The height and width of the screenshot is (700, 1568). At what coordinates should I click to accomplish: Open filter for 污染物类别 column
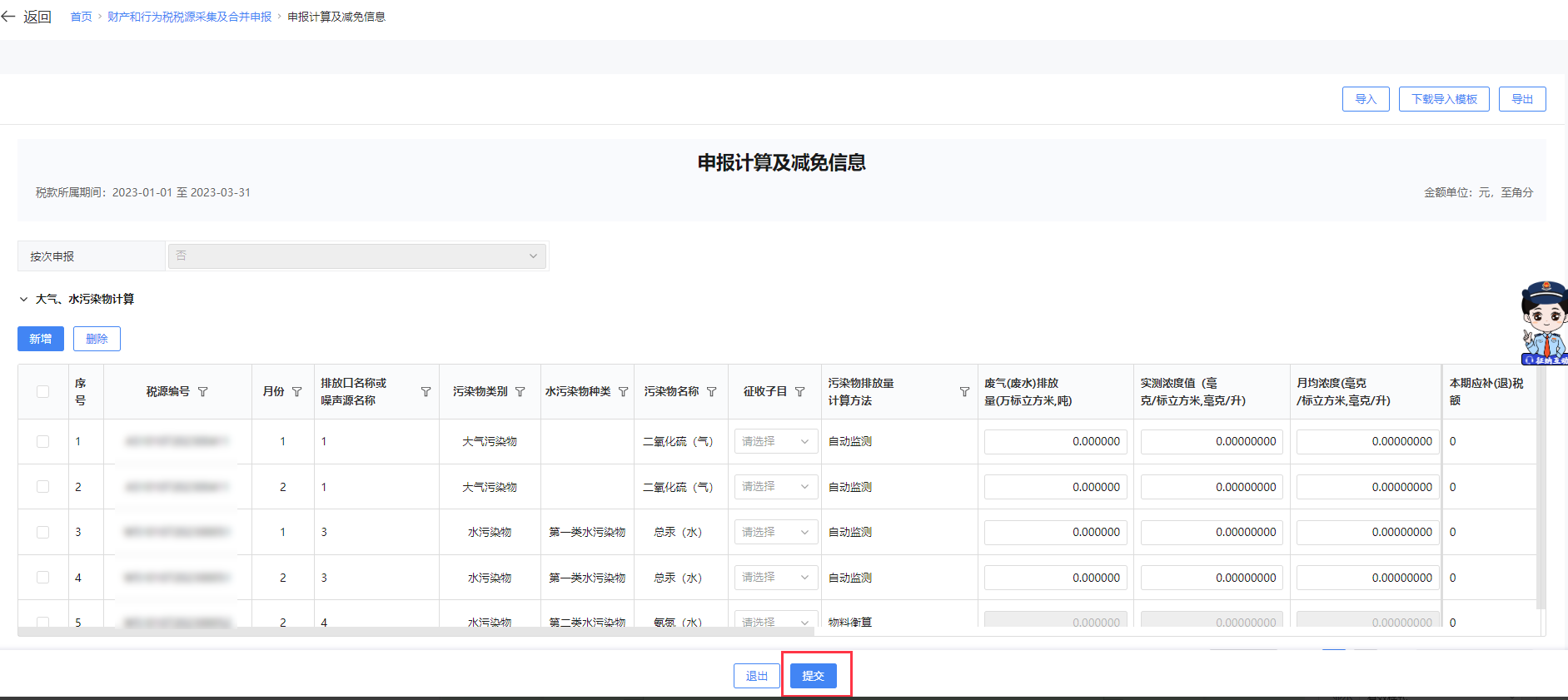(x=520, y=392)
